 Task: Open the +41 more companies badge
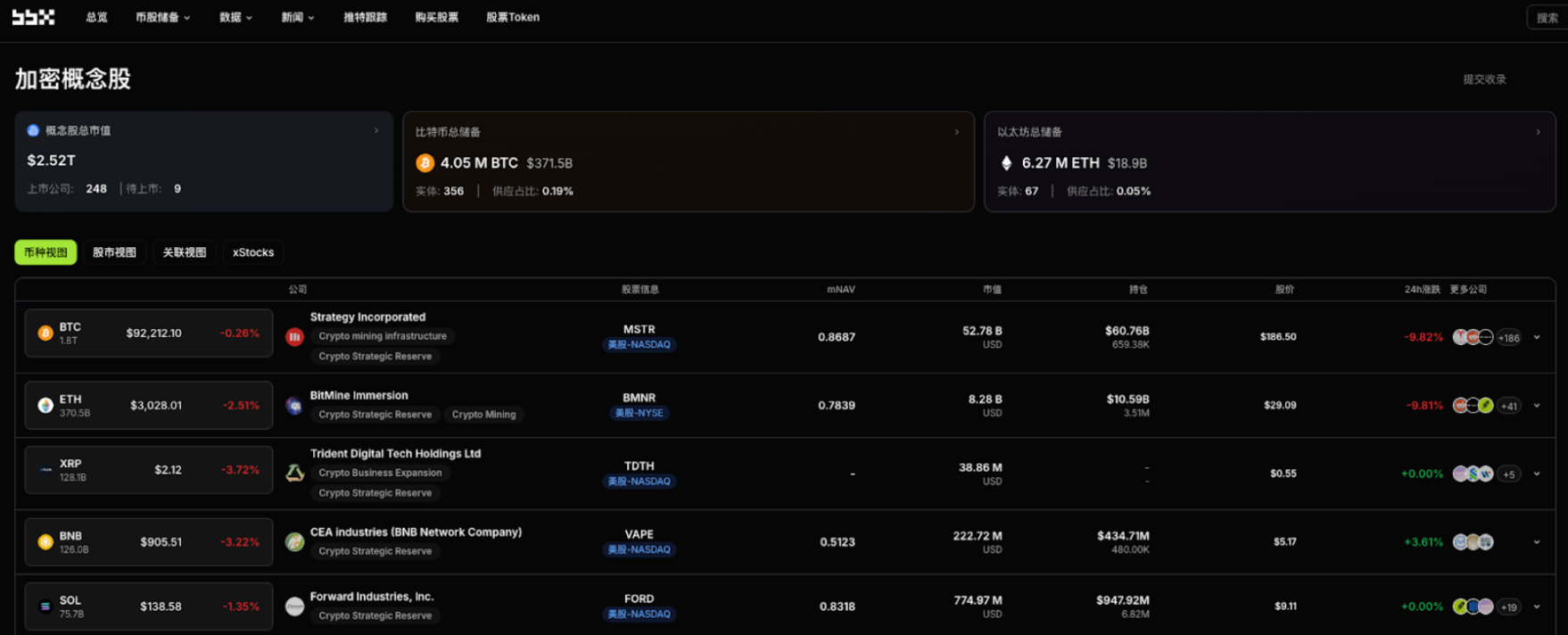(1509, 406)
